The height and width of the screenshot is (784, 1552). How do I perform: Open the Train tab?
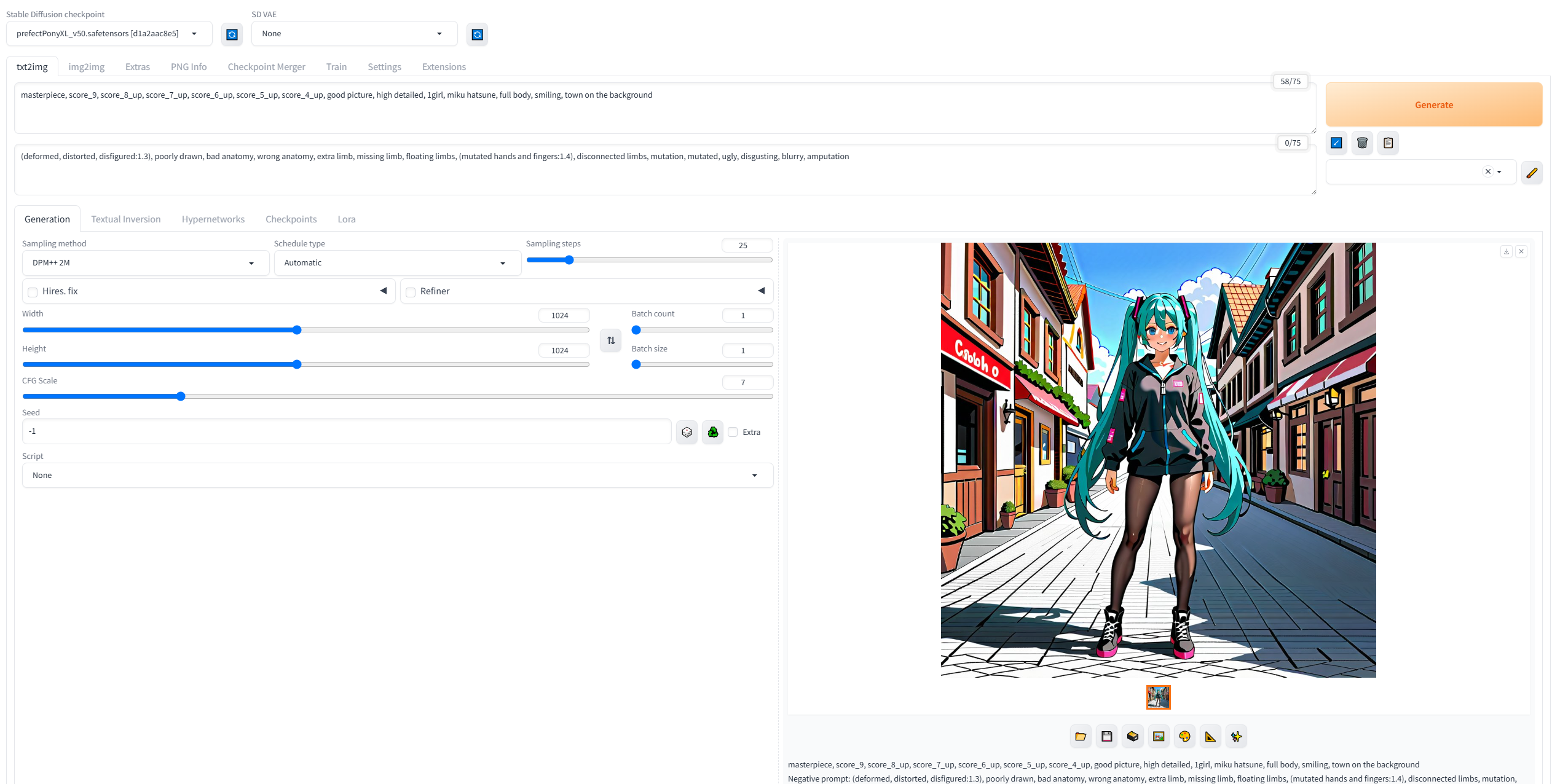click(336, 67)
